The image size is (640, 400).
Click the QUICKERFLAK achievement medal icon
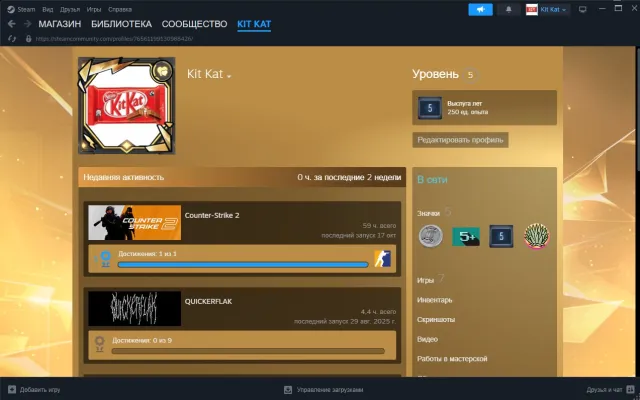pos(100,344)
